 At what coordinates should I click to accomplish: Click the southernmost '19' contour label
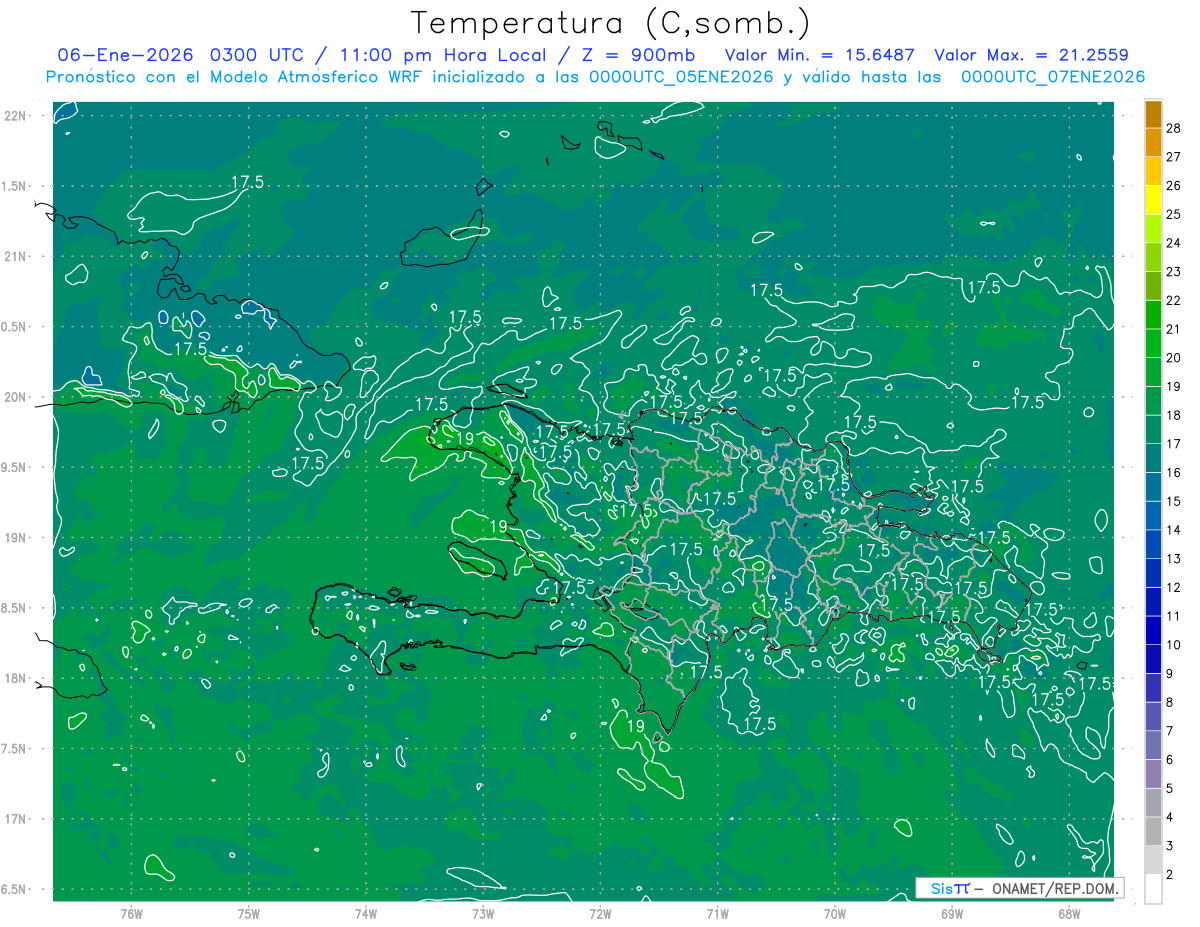click(635, 727)
